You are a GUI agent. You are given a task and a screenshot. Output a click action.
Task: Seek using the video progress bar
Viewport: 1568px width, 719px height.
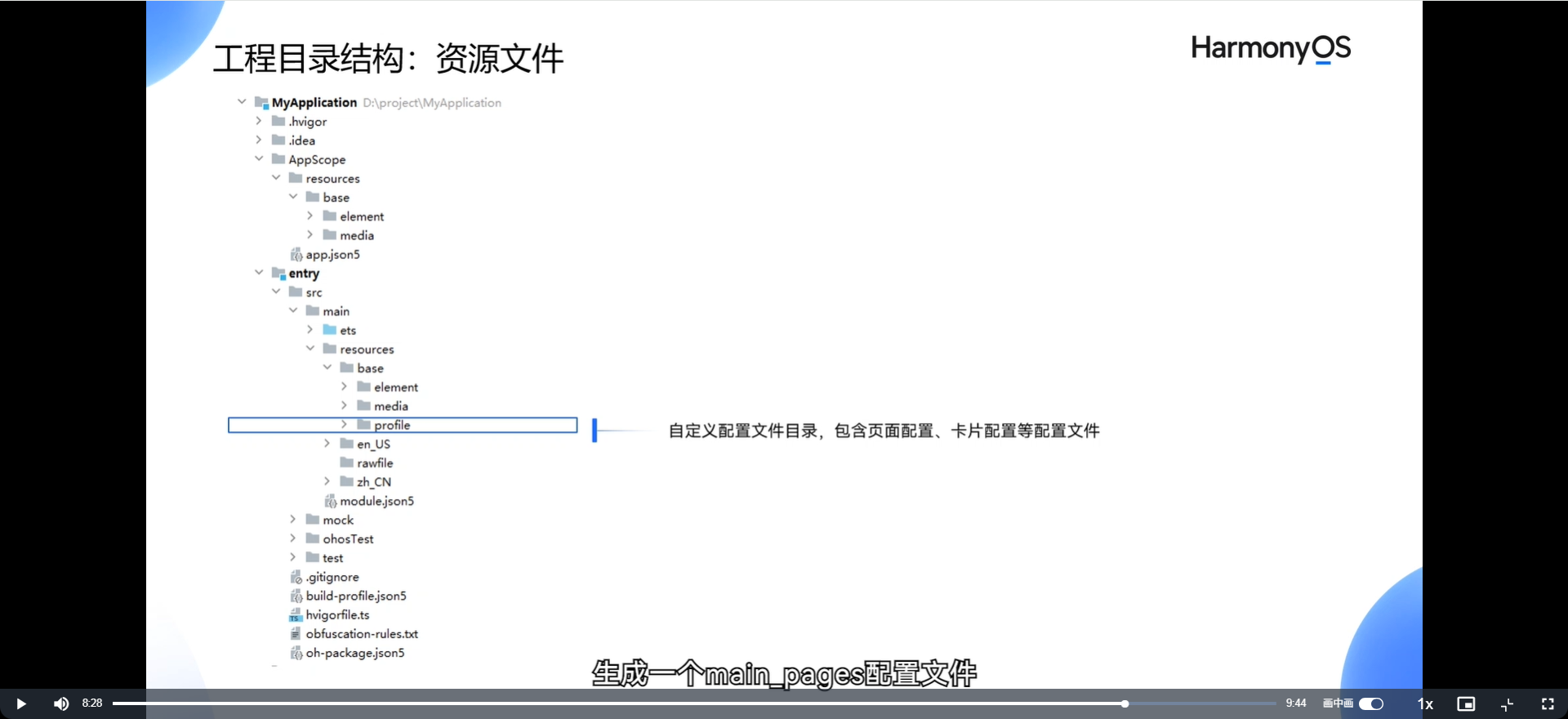tap(694, 703)
